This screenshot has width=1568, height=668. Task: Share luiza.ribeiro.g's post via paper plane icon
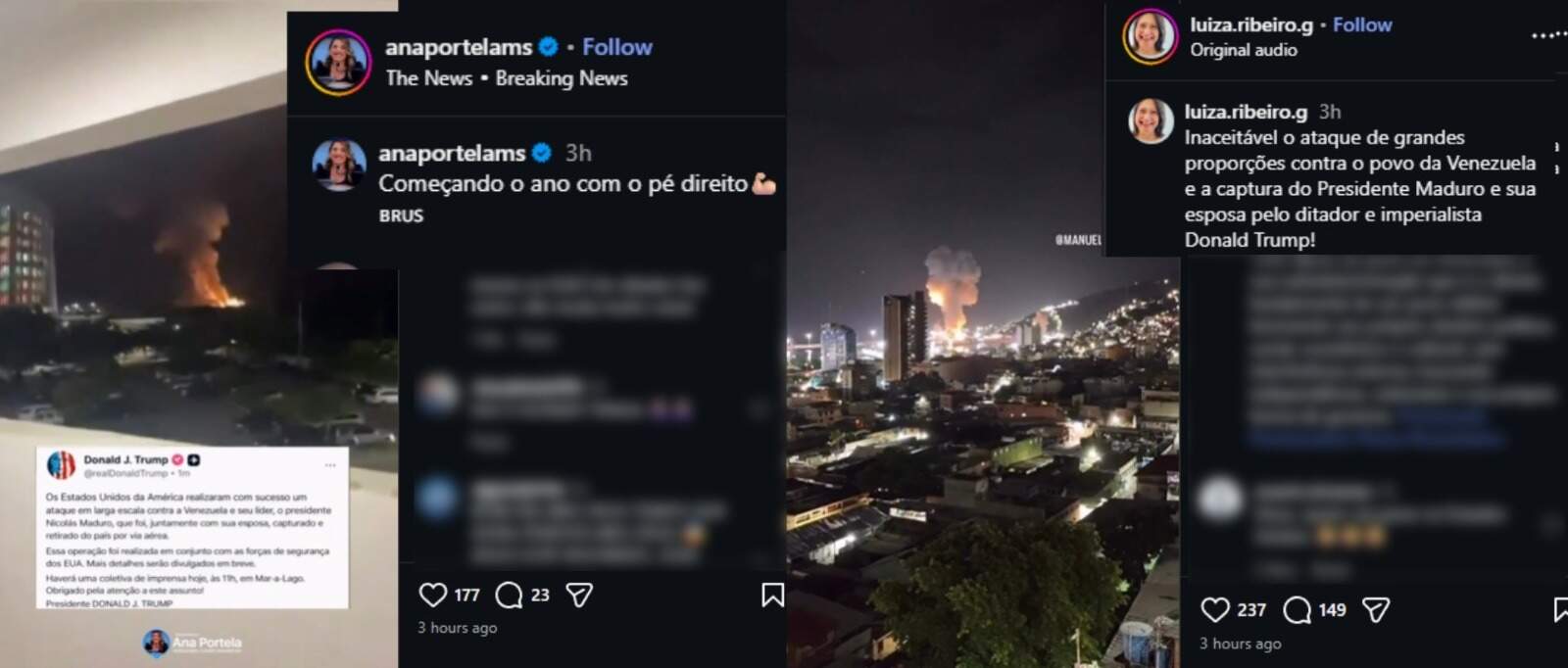point(1376,610)
